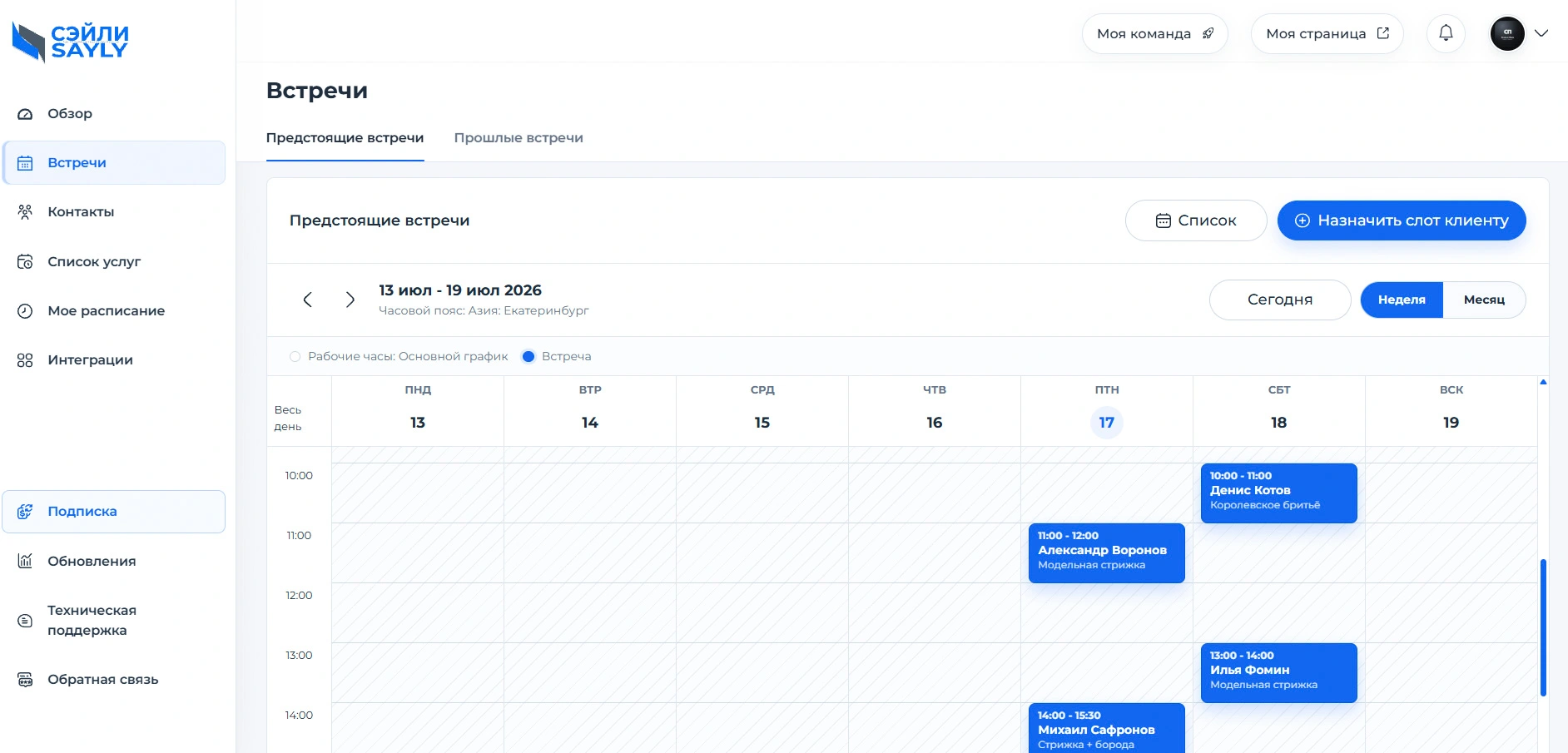Open Контакты people icon in sidebar
Viewport: 1568px width, 753px height.
(x=25, y=212)
